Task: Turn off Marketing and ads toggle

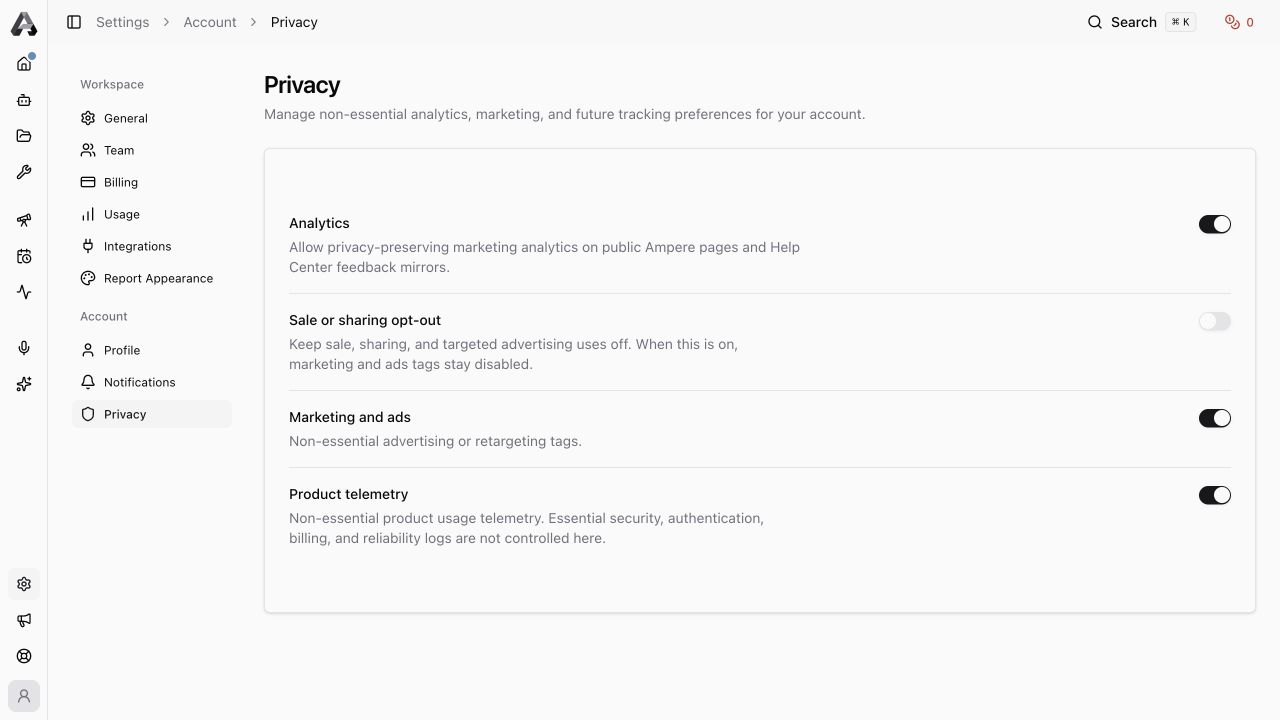Action: (x=1215, y=418)
